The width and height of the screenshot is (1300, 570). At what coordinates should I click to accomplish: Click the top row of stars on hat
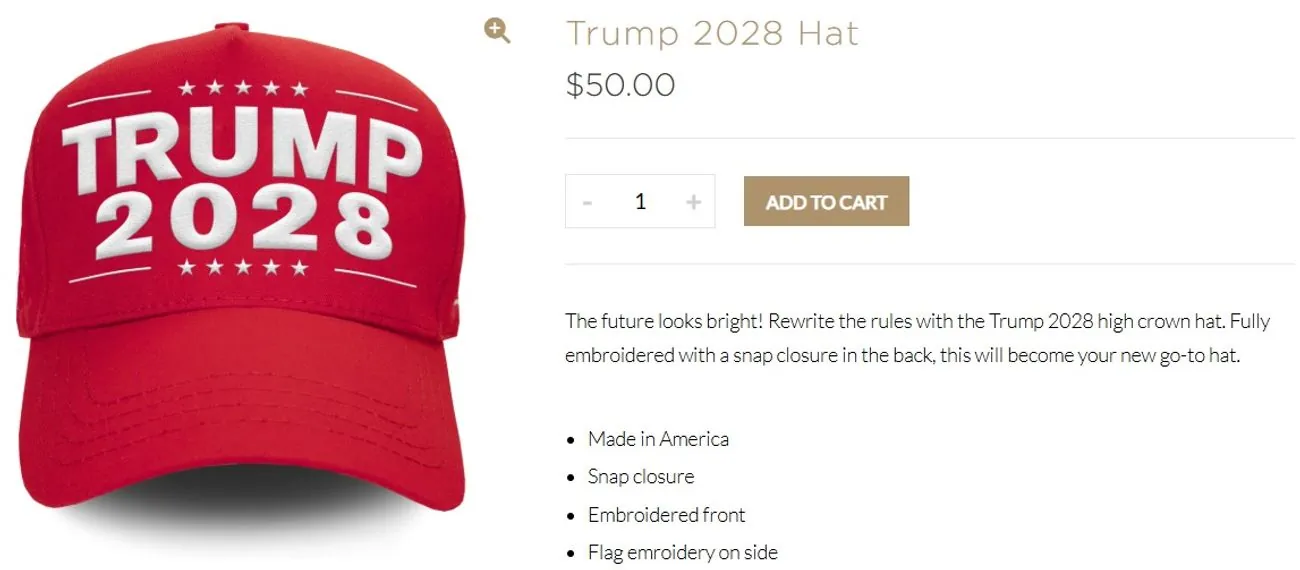[x=243, y=89]
